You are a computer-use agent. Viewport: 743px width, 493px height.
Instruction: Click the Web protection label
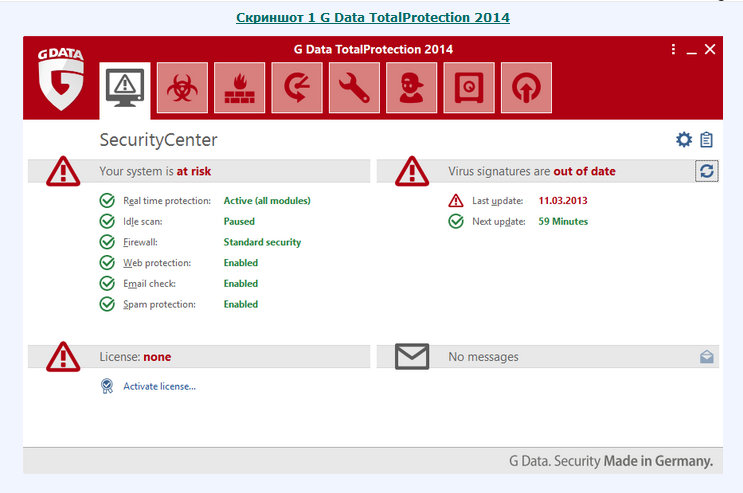point(157,263)
